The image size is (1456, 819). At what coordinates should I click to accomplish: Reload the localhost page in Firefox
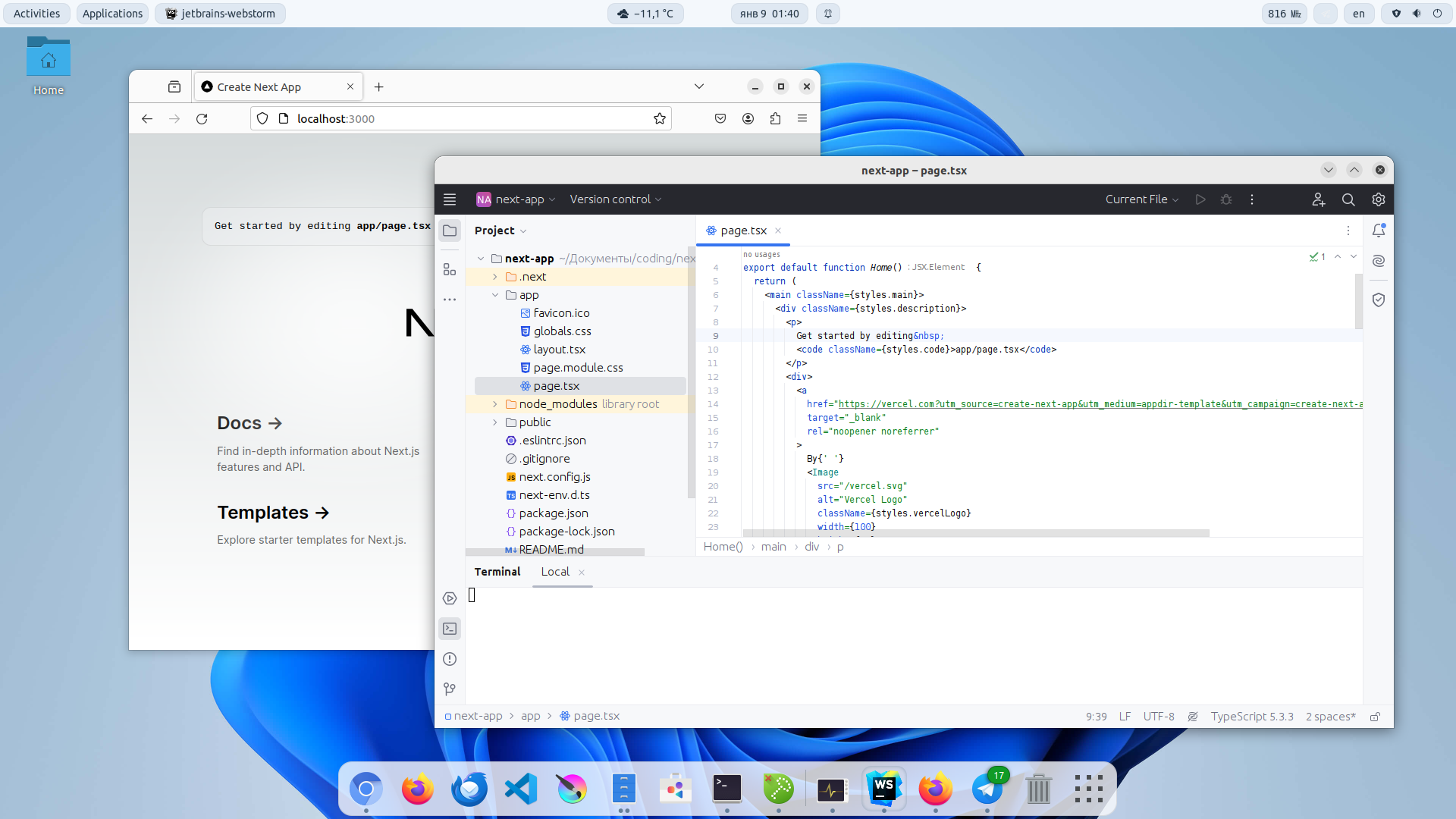coord(202,119)
